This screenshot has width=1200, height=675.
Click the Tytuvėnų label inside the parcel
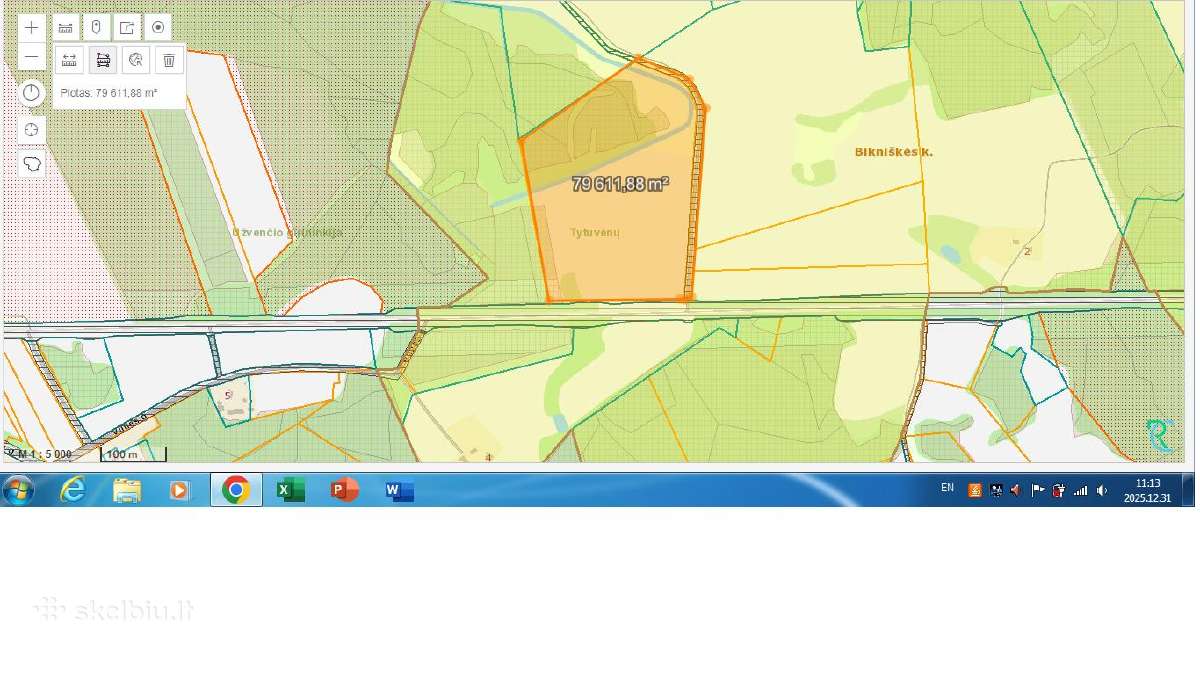click(x=595, y=232)
